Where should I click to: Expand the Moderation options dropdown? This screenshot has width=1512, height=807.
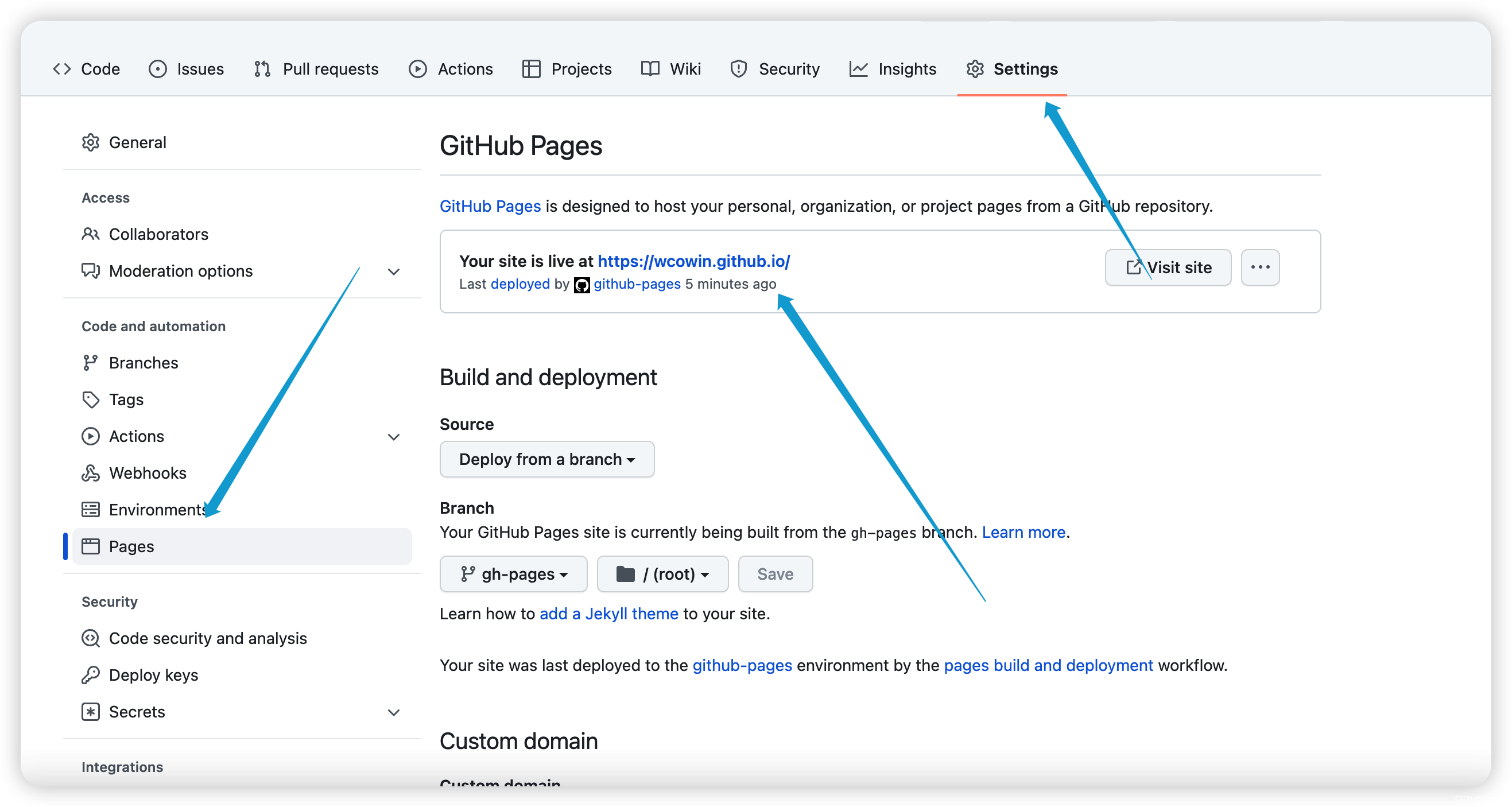[x=396, y=271]
